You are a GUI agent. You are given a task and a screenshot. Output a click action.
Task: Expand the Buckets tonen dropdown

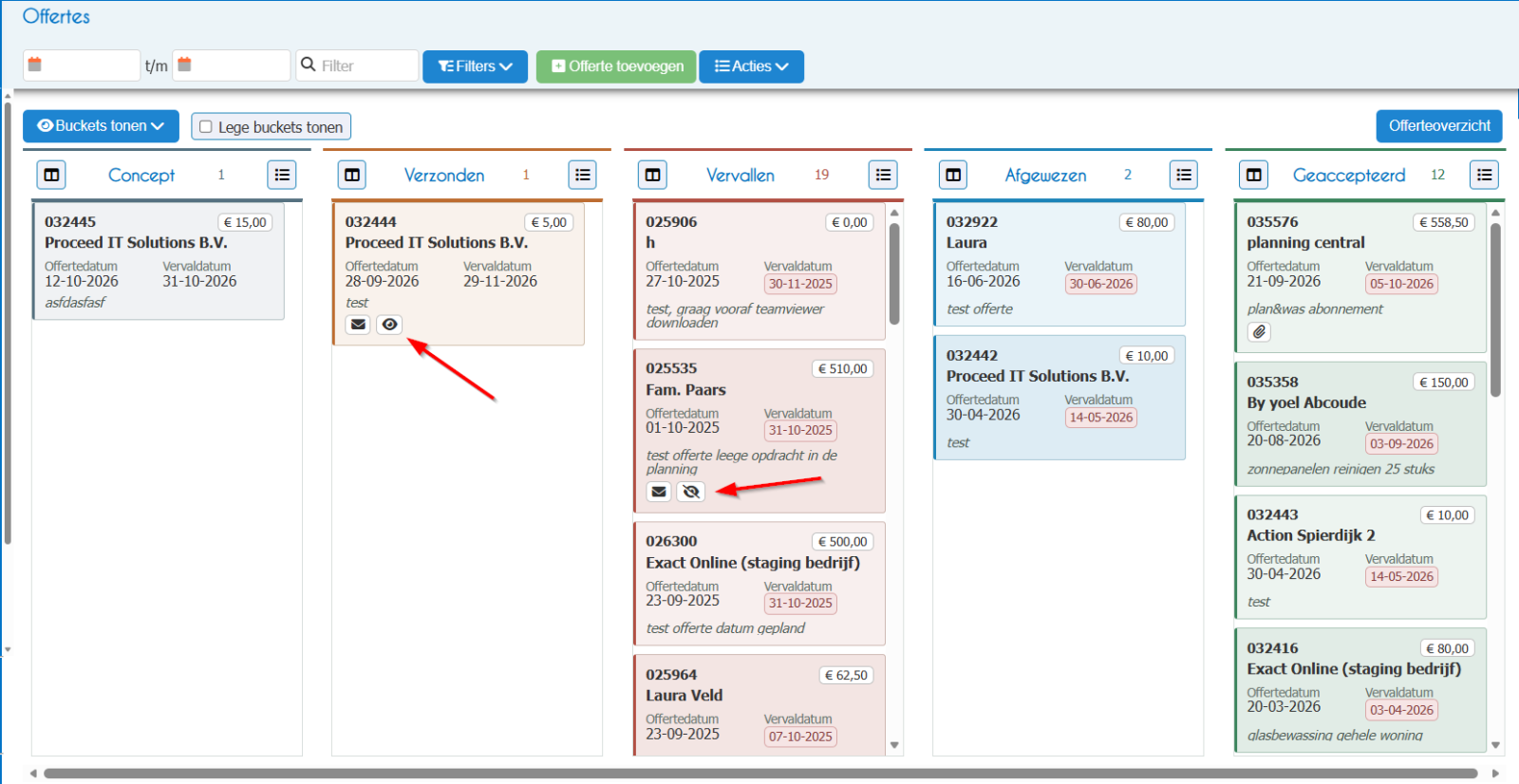coord(101,126)
